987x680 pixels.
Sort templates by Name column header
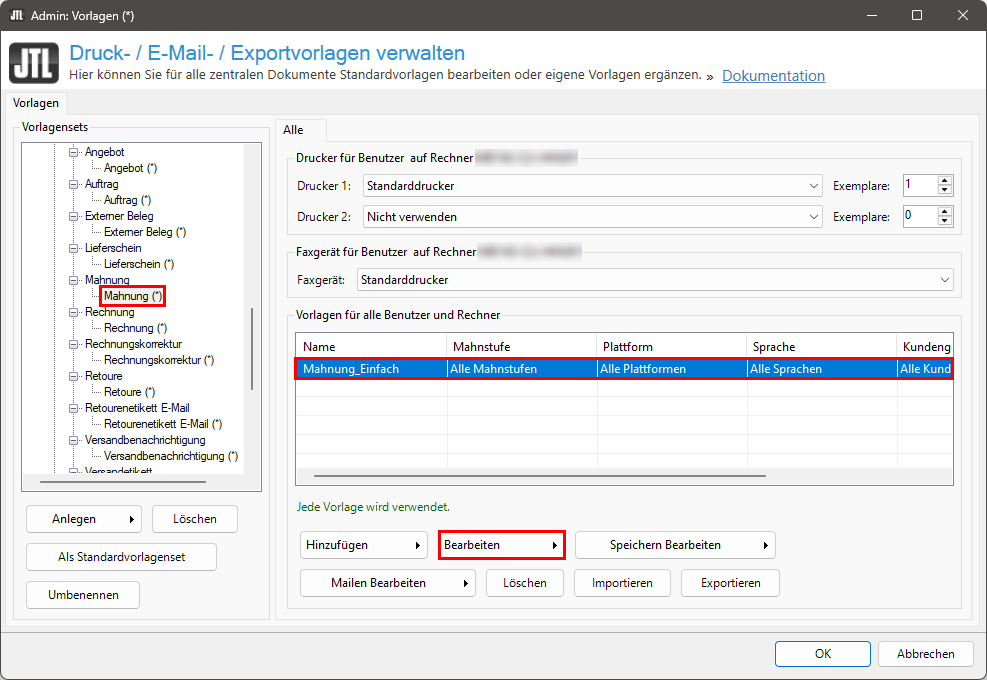point(371,347)
